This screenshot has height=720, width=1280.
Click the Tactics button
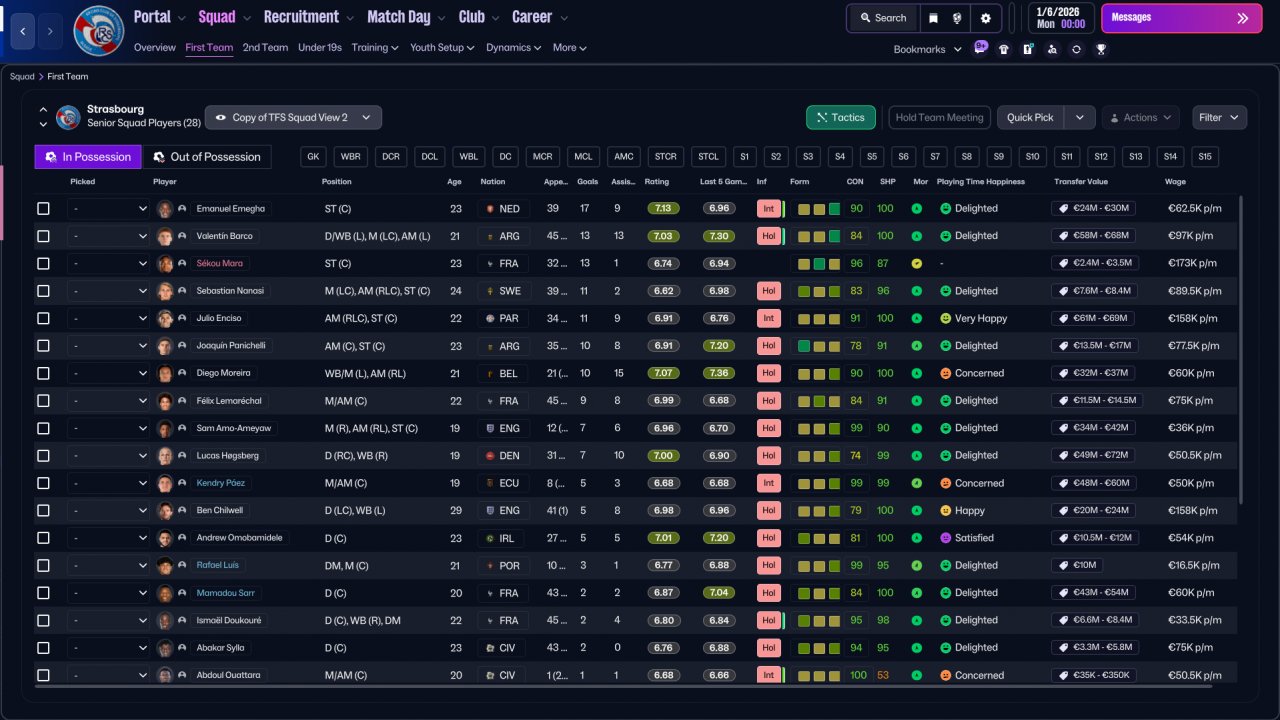click(x=841, y=117)
